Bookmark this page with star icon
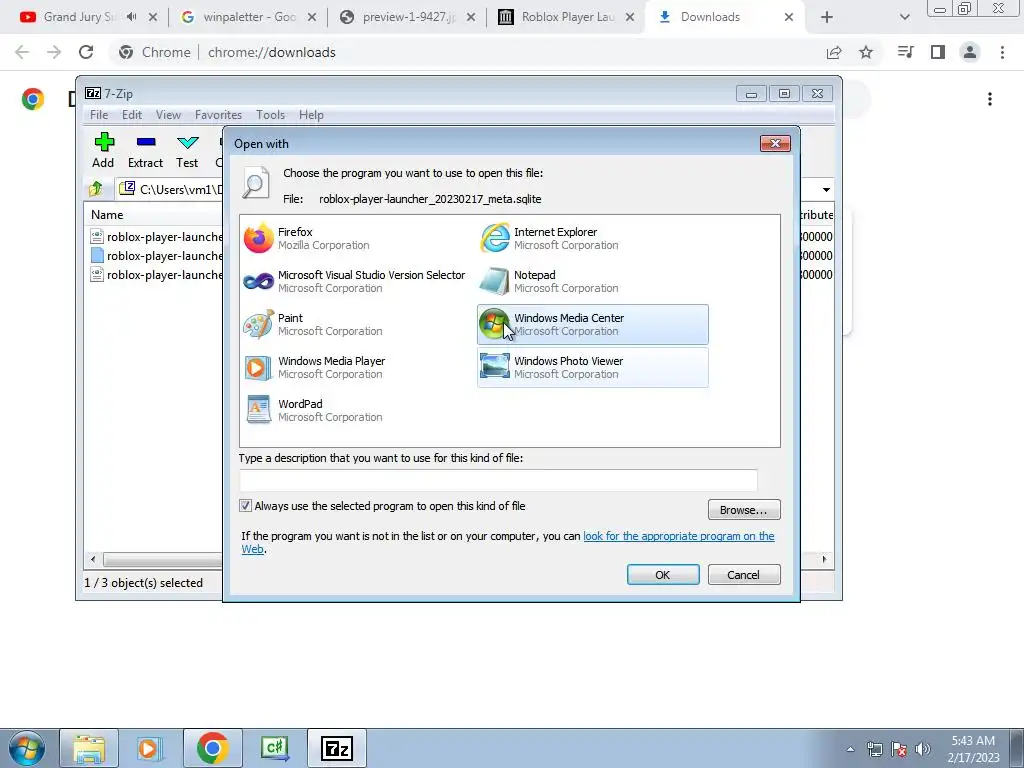 (x=866, y=52)
